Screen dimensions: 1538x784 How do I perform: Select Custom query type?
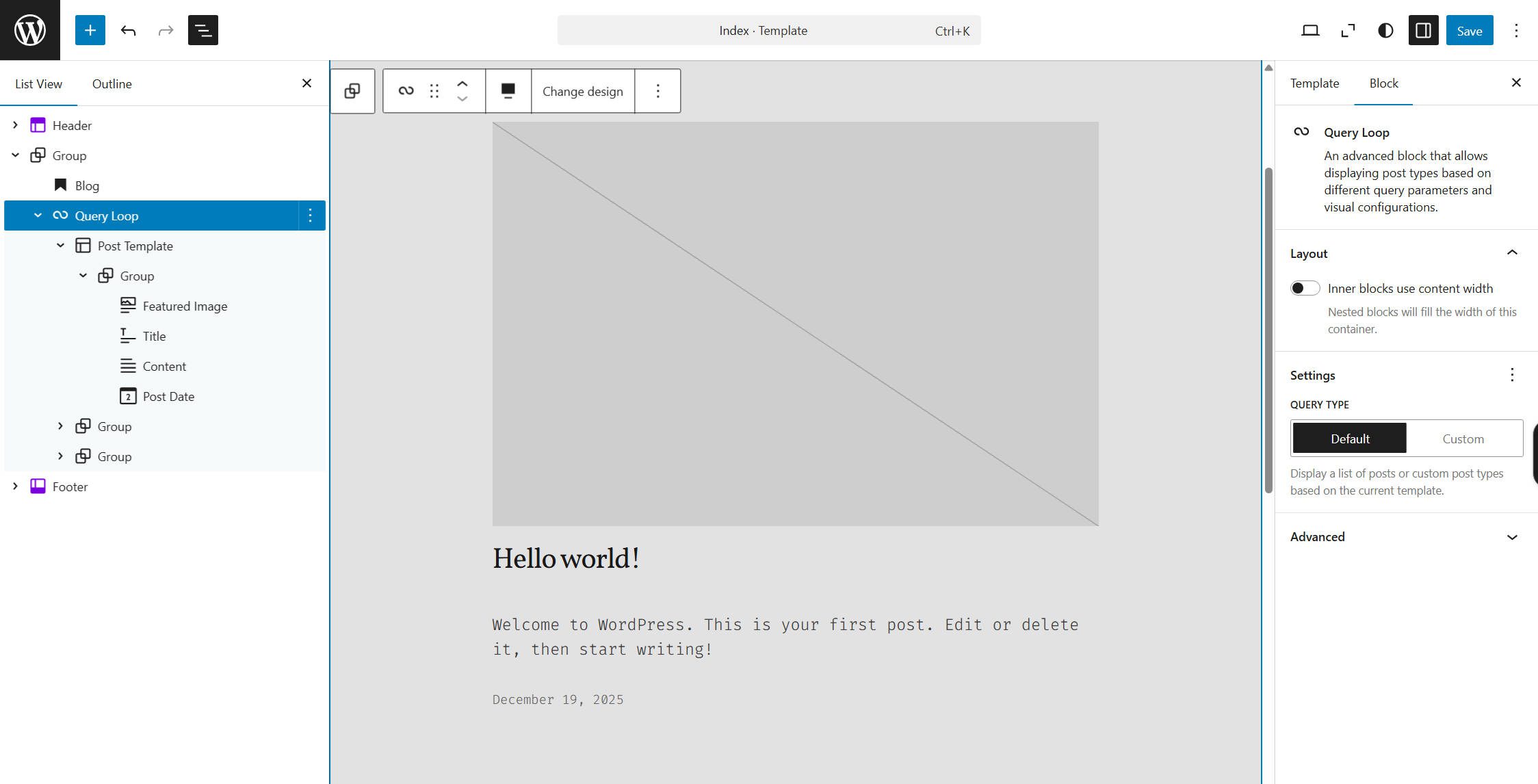[x=1463, y=439]
